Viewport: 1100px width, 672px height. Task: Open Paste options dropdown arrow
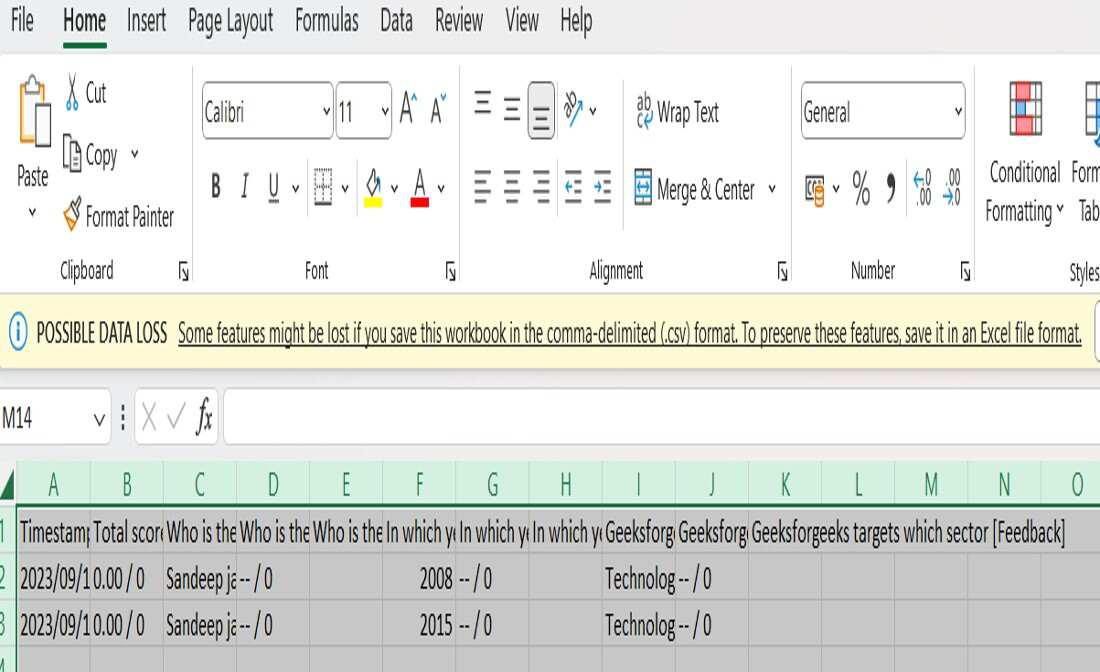(x=32, y=212)
